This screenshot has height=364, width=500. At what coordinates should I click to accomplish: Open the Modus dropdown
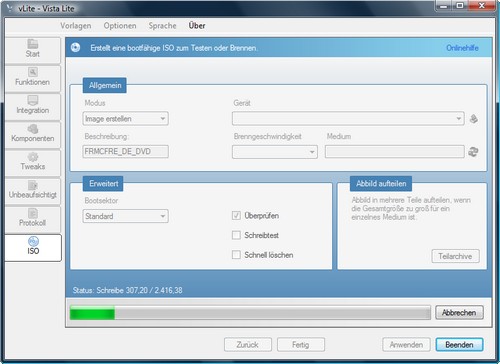point(125,119)
